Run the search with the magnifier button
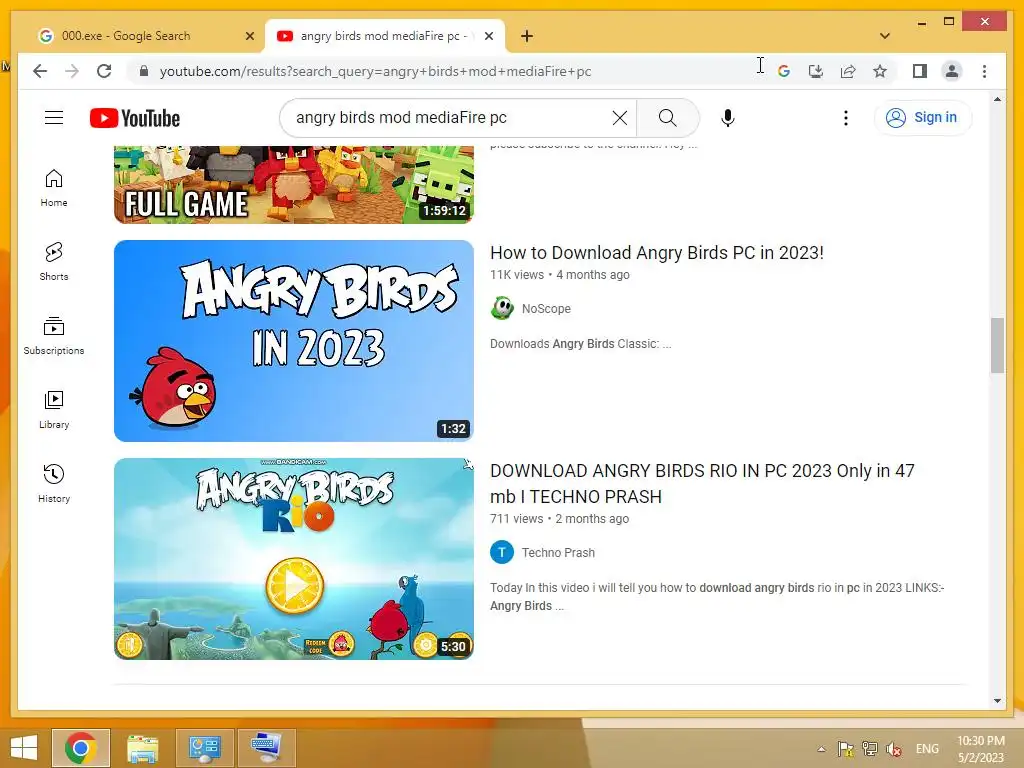The height and width of the screenshot is (768, 1024). [667, 118]
